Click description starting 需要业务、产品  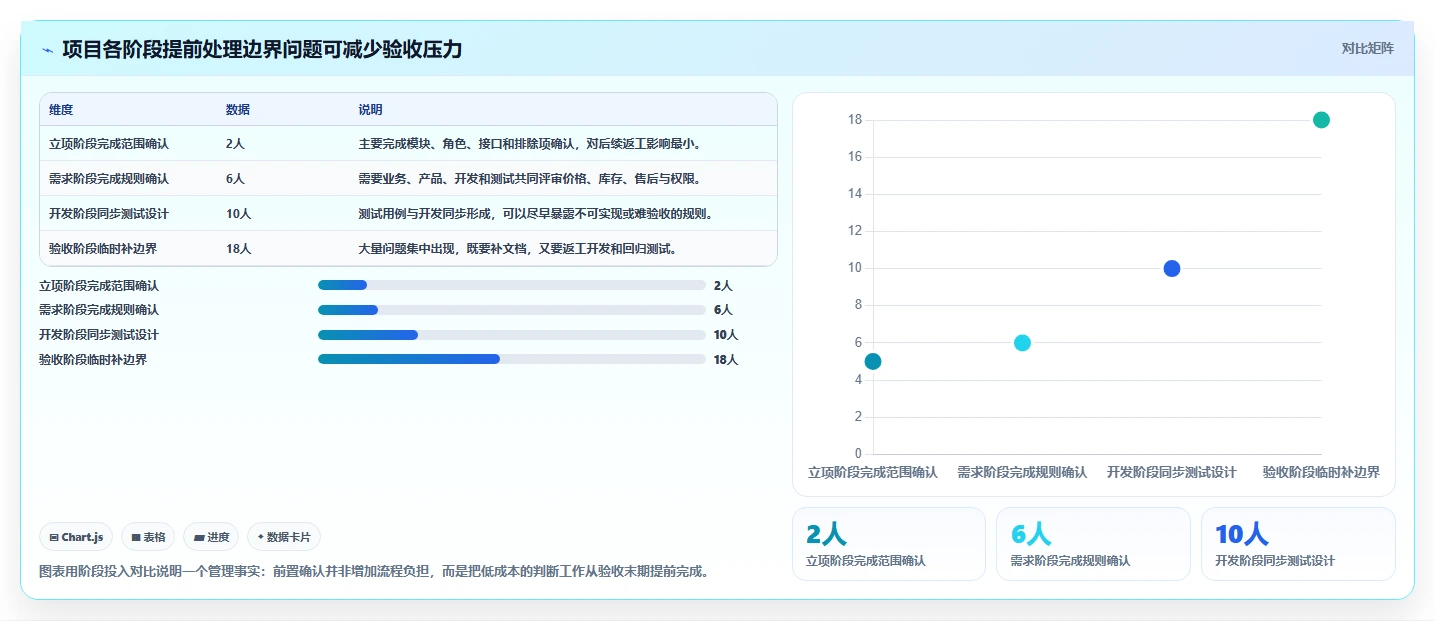point(533,179)
